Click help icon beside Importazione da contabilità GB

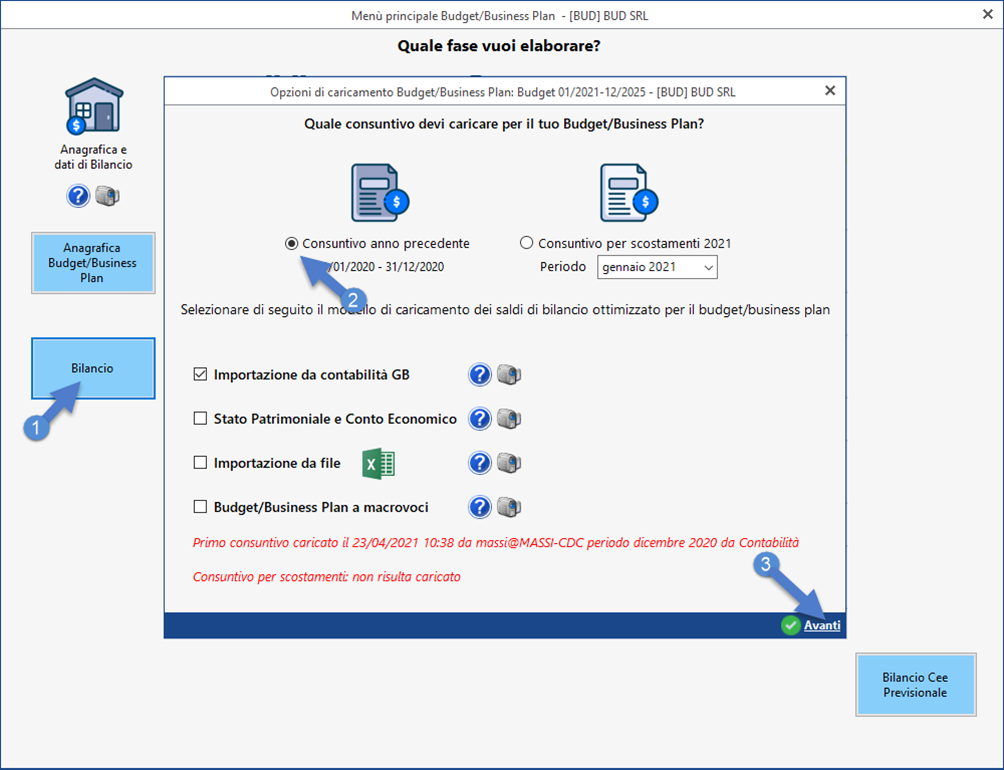tap(480, 375)
